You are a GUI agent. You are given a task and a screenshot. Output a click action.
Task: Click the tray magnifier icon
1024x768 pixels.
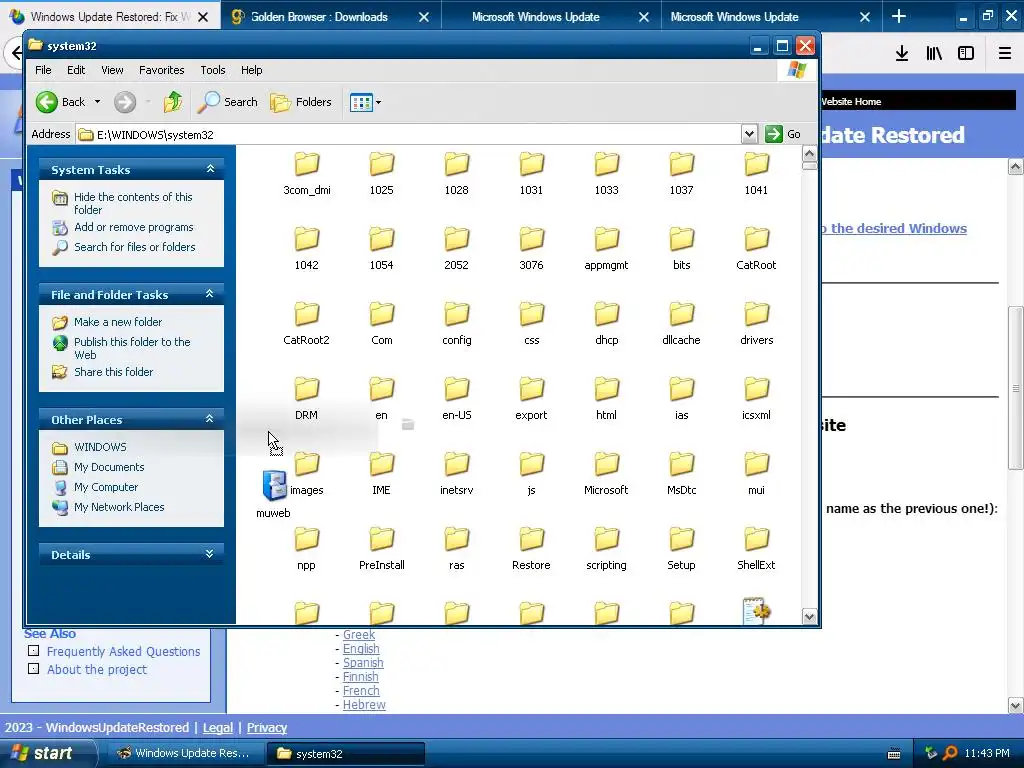(950, 753)
